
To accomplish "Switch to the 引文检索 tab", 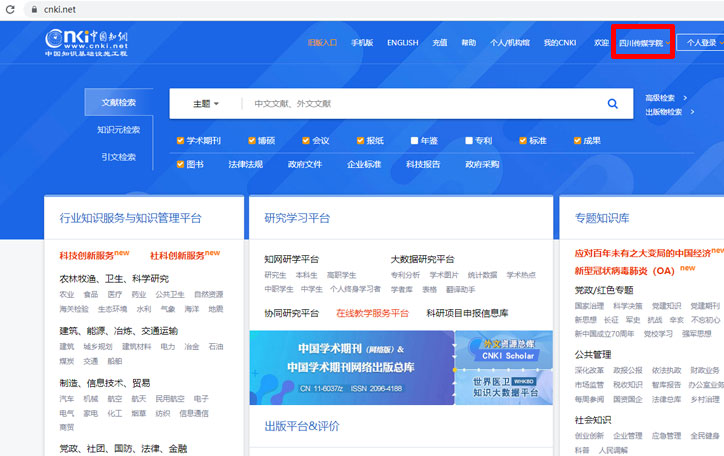I will point(118,157).
